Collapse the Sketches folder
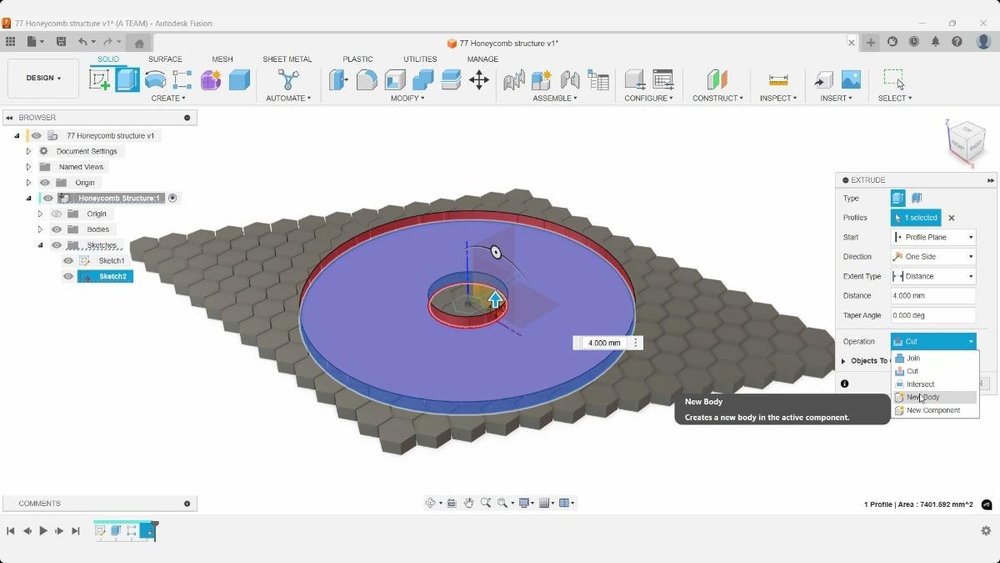The image size is (1000, 563). (x=40, y=245)
